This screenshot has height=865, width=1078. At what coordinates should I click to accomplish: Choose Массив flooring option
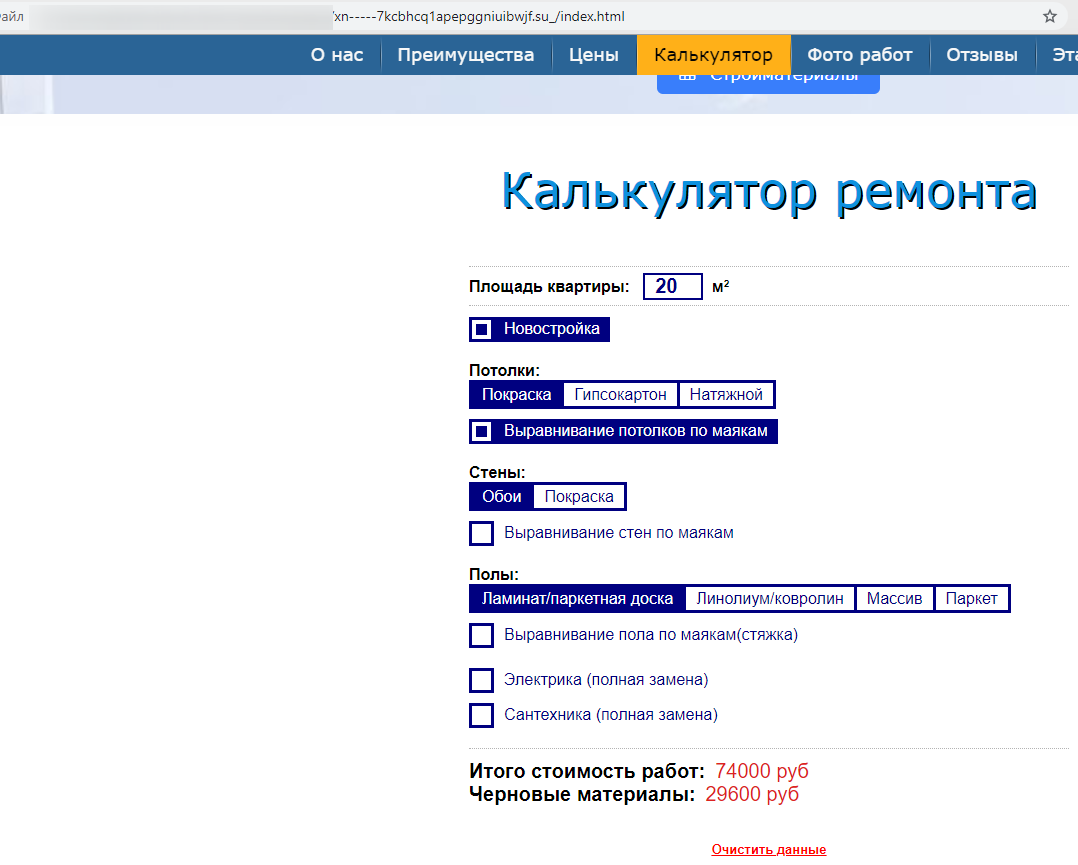coord(894,598)
